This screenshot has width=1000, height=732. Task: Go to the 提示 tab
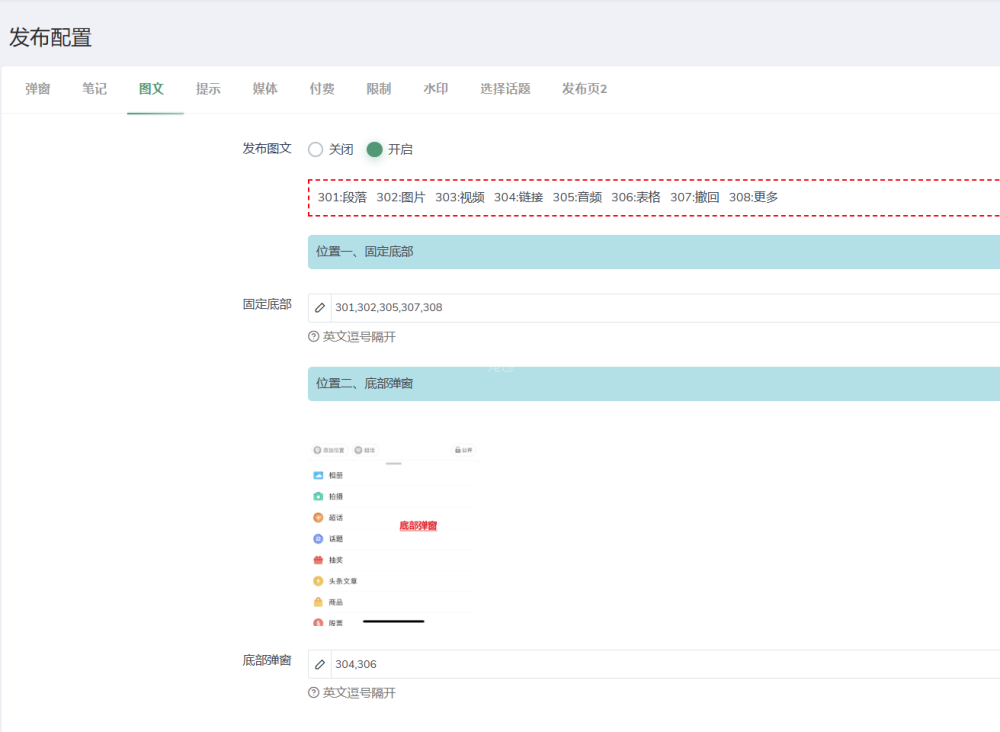tap(209, 89)
